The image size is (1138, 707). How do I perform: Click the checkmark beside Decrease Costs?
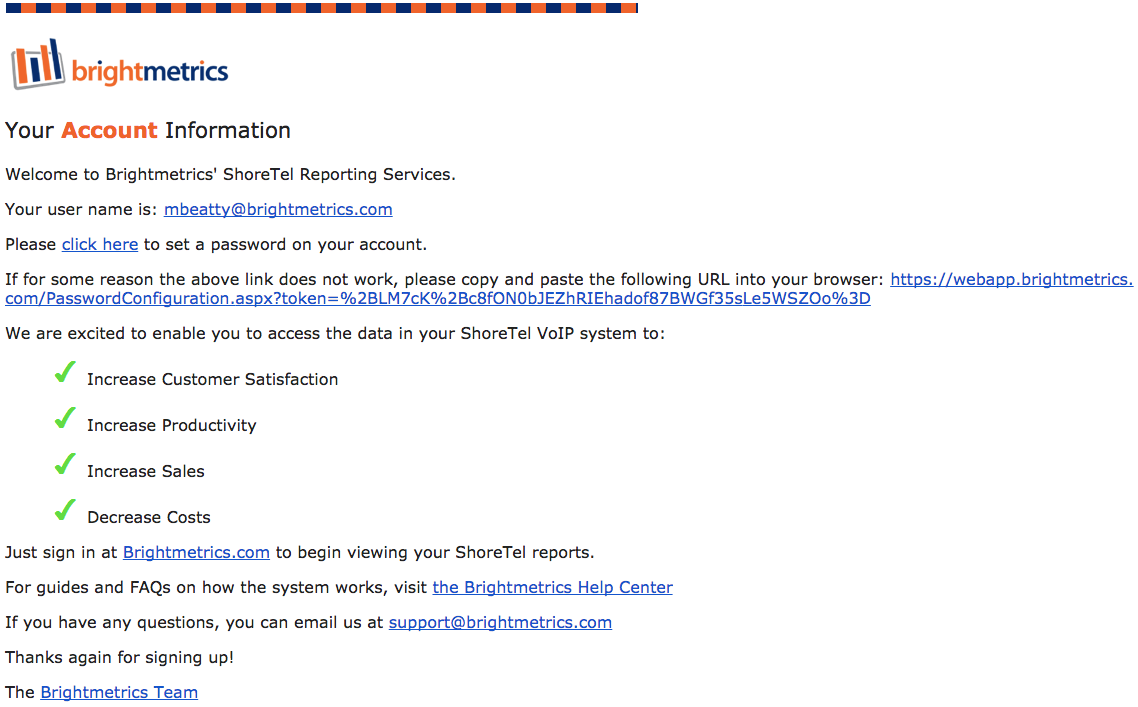(65, 511)
